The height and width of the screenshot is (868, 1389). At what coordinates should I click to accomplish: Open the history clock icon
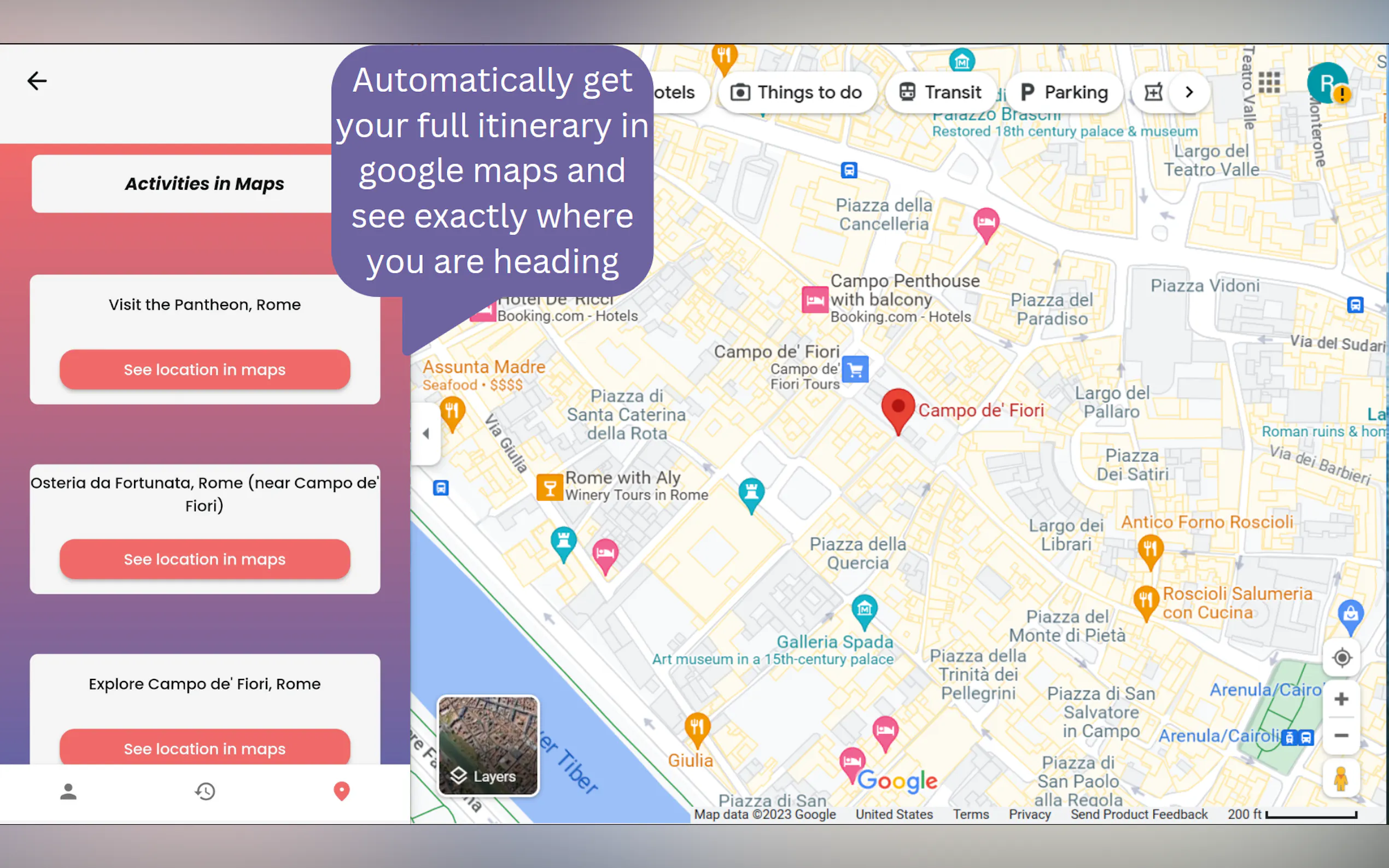[205, 791]
